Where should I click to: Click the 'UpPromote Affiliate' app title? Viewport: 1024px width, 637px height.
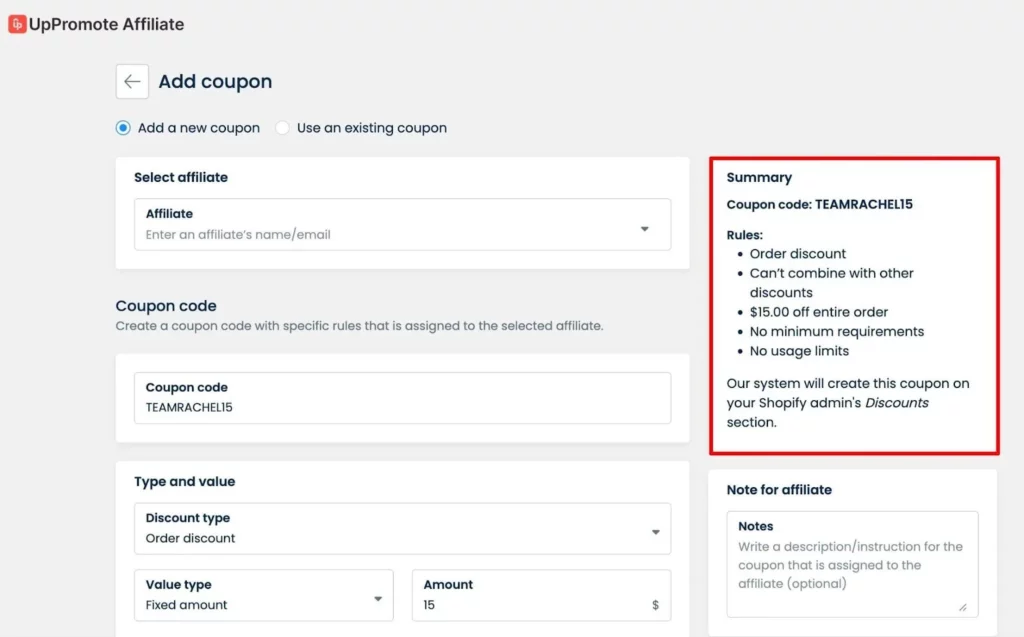(107, 24)
